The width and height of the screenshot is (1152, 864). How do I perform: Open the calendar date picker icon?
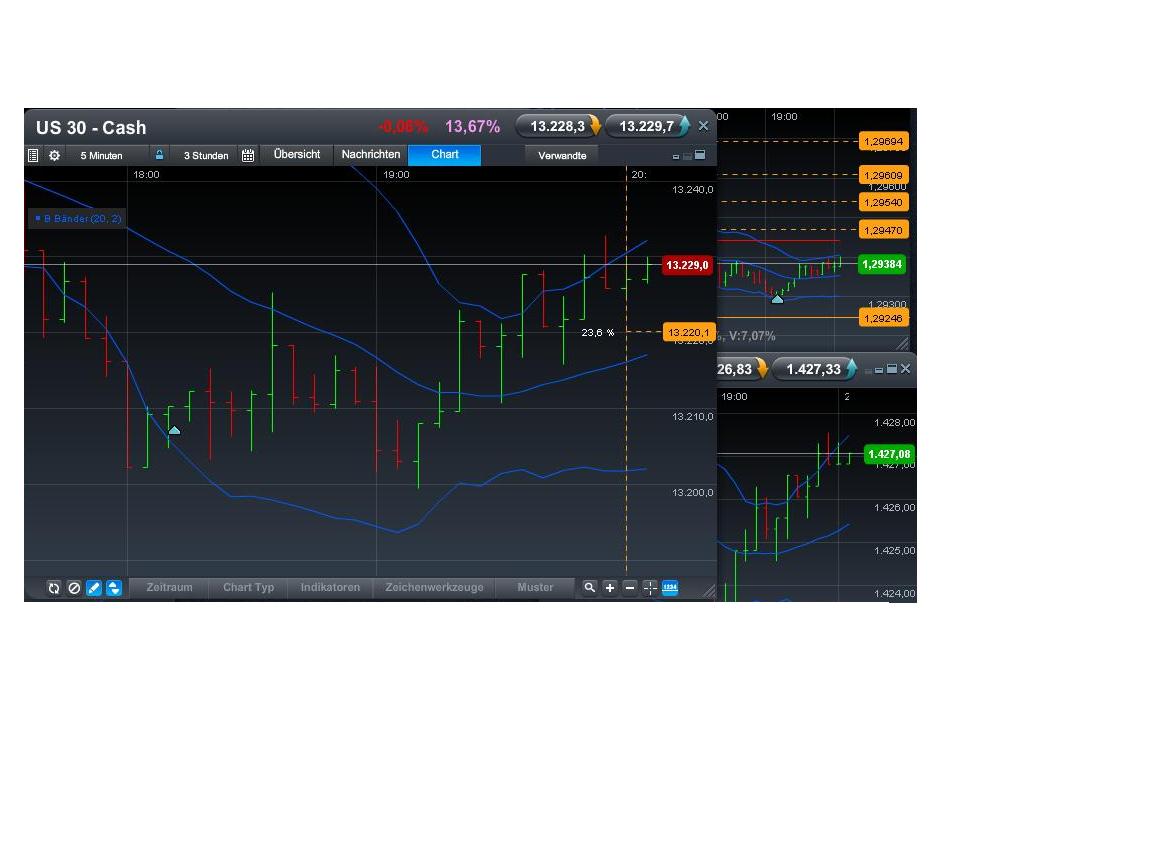[x=248, y=155]
